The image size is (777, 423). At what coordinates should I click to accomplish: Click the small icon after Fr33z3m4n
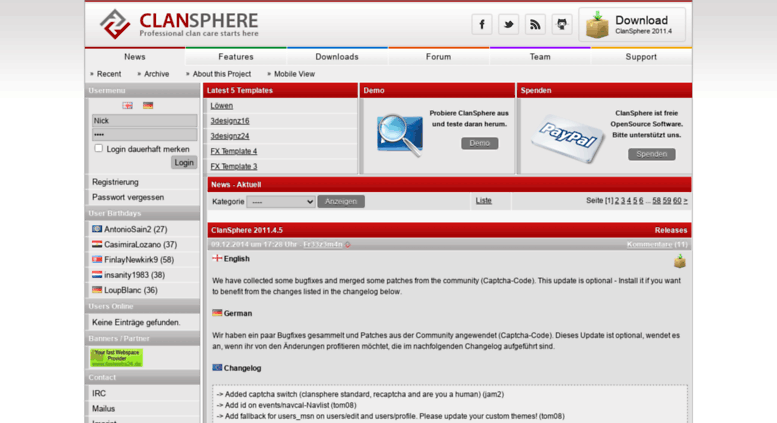[x=348, y=245]
